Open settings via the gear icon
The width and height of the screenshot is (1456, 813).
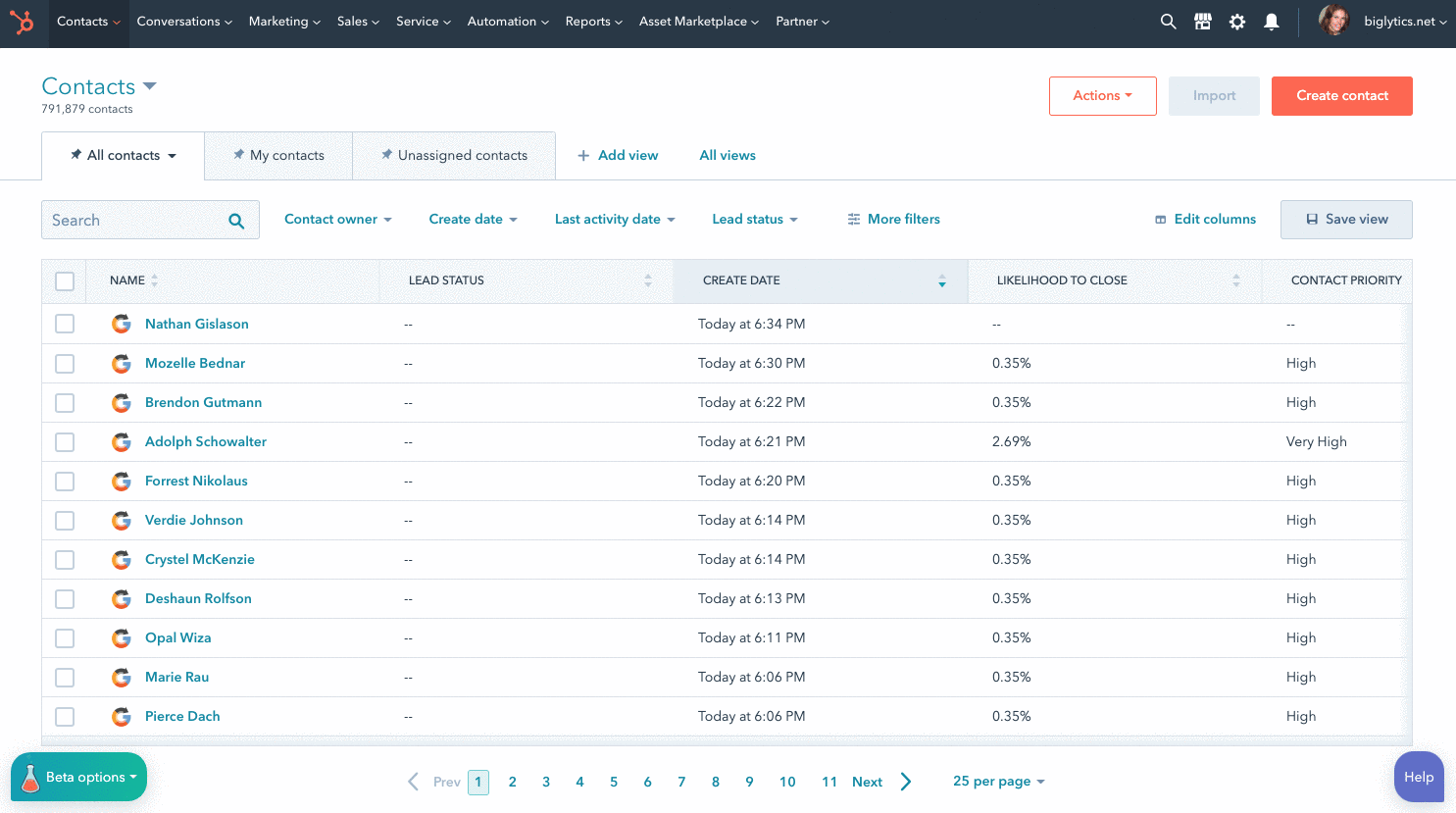pyautogui.click(x=1237, y=21)
